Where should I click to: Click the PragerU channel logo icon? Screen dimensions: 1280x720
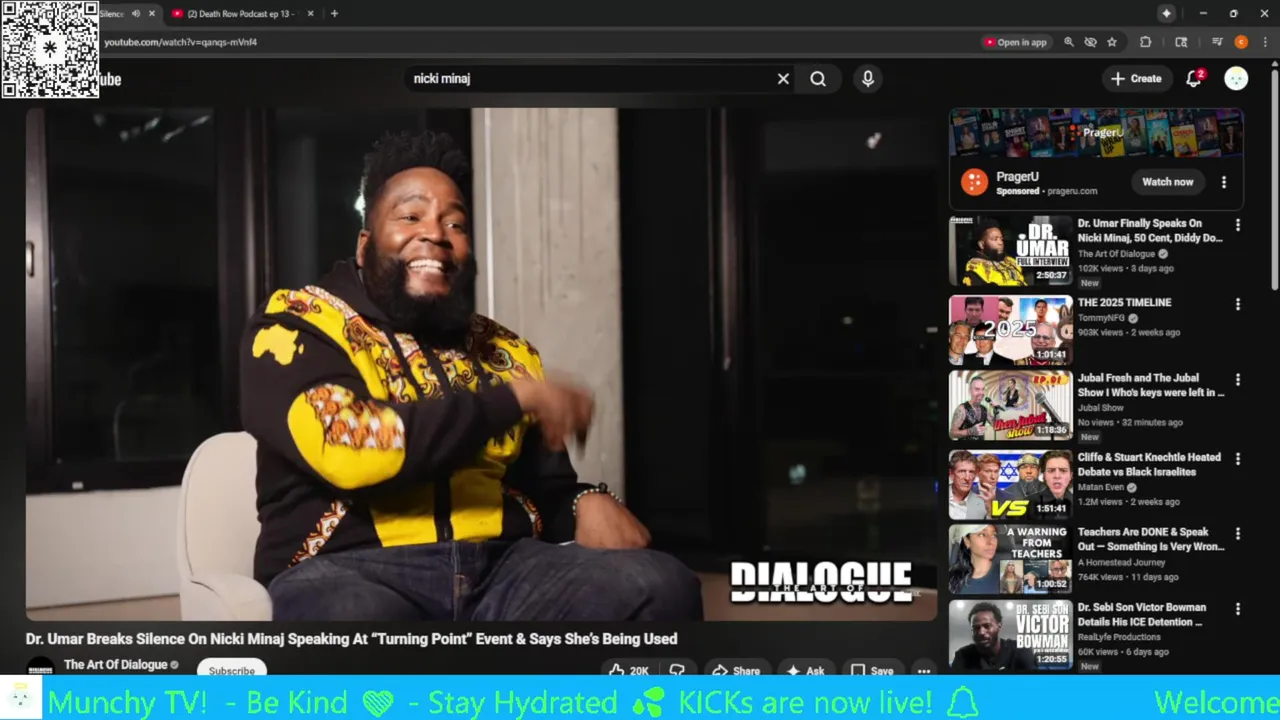pos(974,182)
